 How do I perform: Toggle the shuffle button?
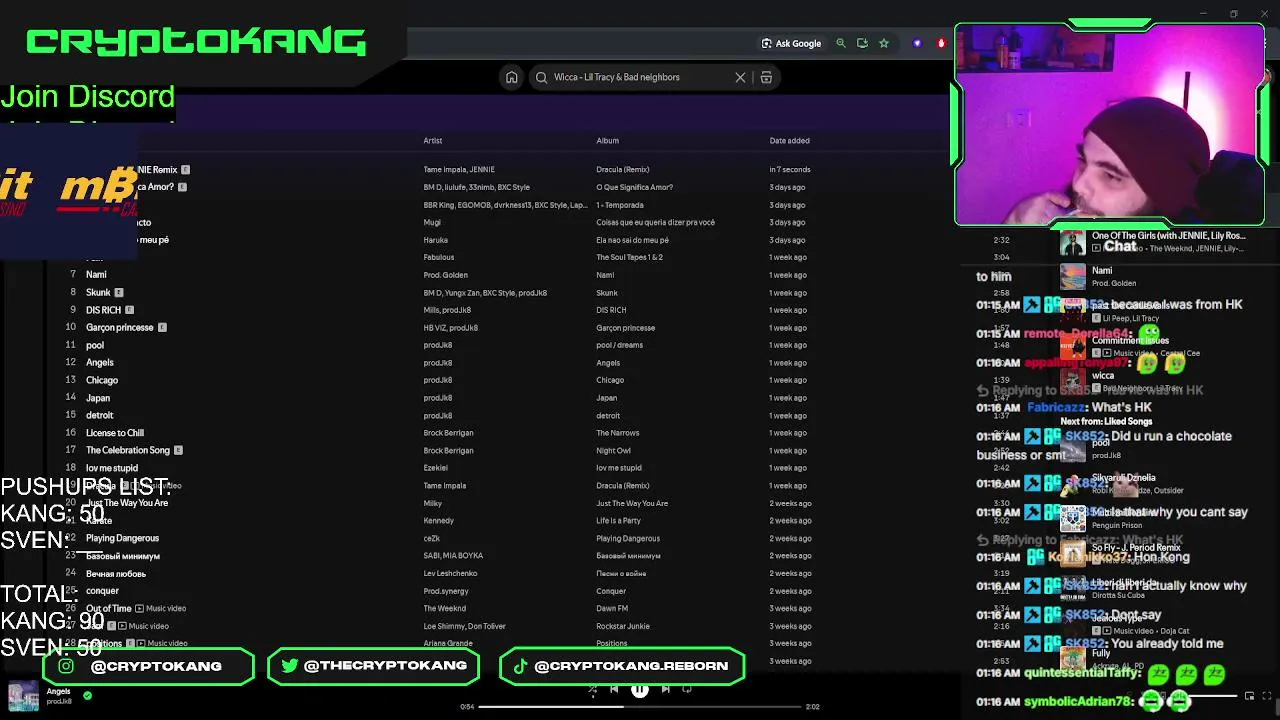click(x=592, y=688)
